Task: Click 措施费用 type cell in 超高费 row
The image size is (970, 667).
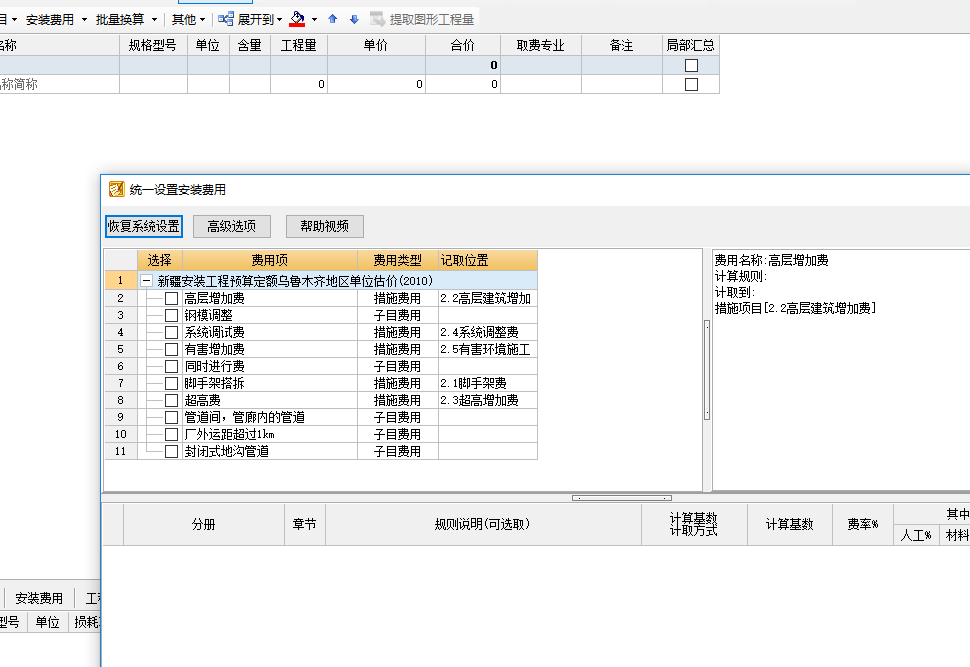Action: click(398, 400)
